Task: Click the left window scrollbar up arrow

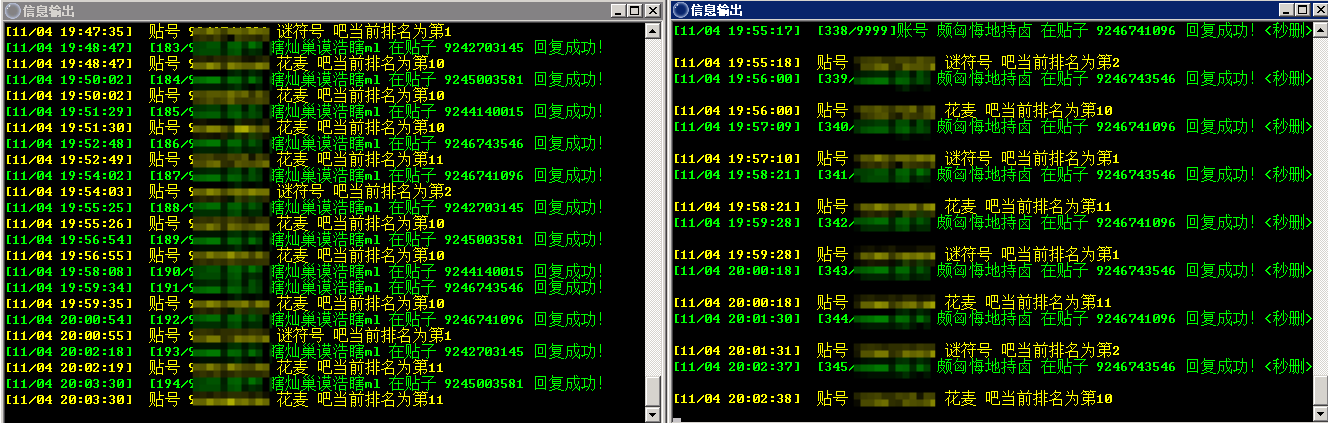Action: pos(653,29)
